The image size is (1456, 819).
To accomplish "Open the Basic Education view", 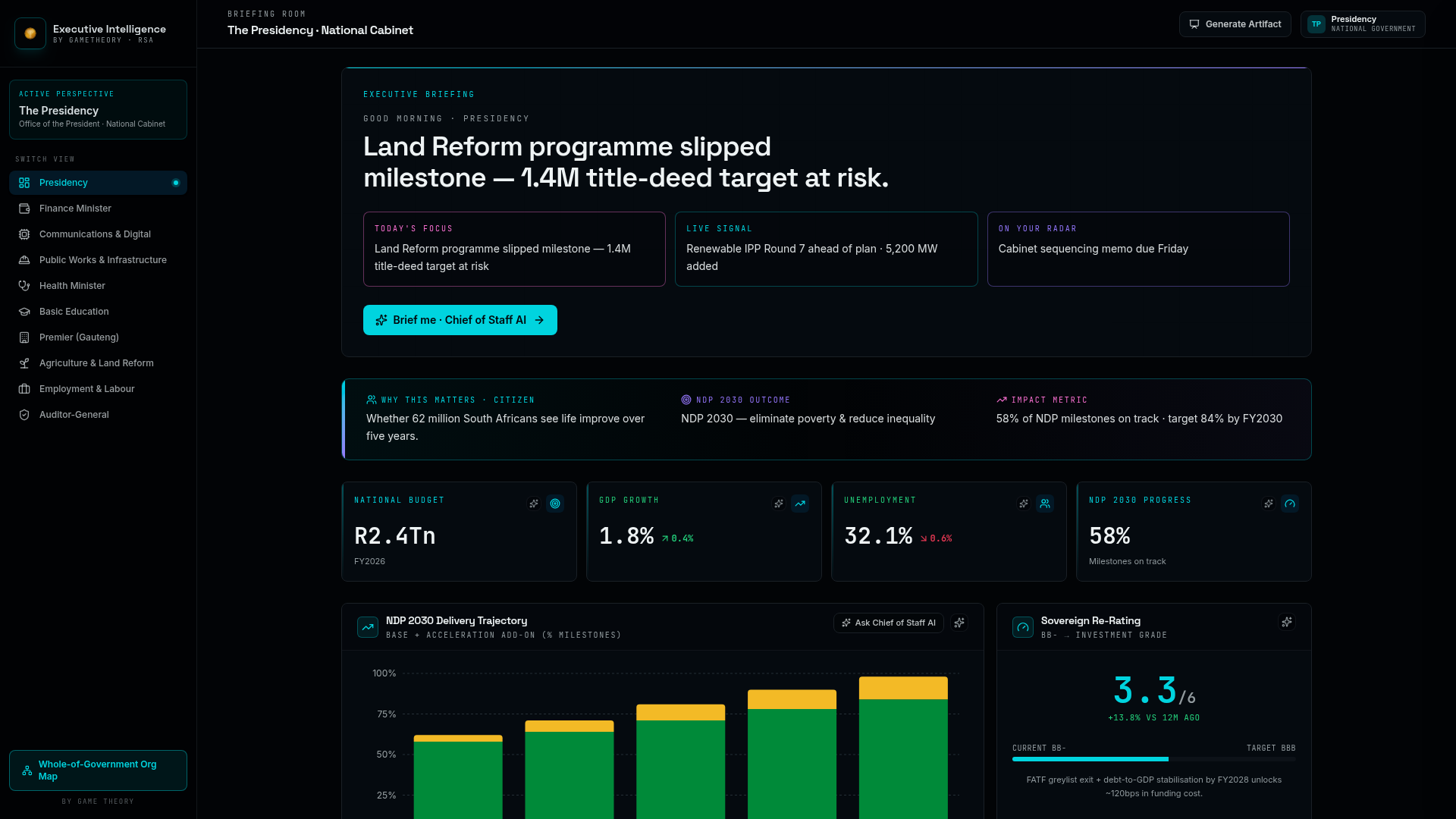I will pyautogui.click(x=98, y=312).
